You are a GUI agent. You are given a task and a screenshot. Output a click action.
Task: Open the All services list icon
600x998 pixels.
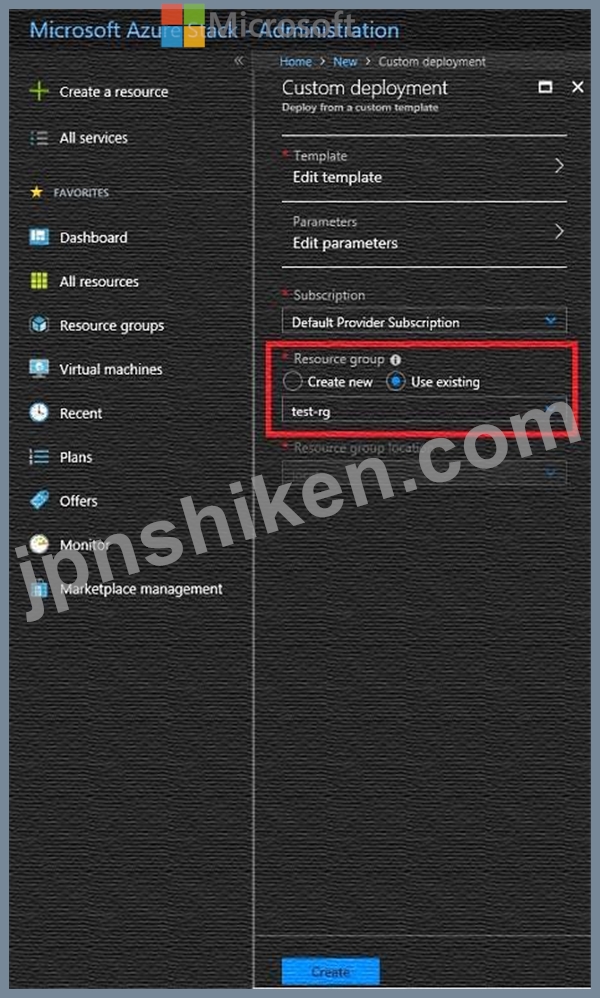(x=39, y=137)
